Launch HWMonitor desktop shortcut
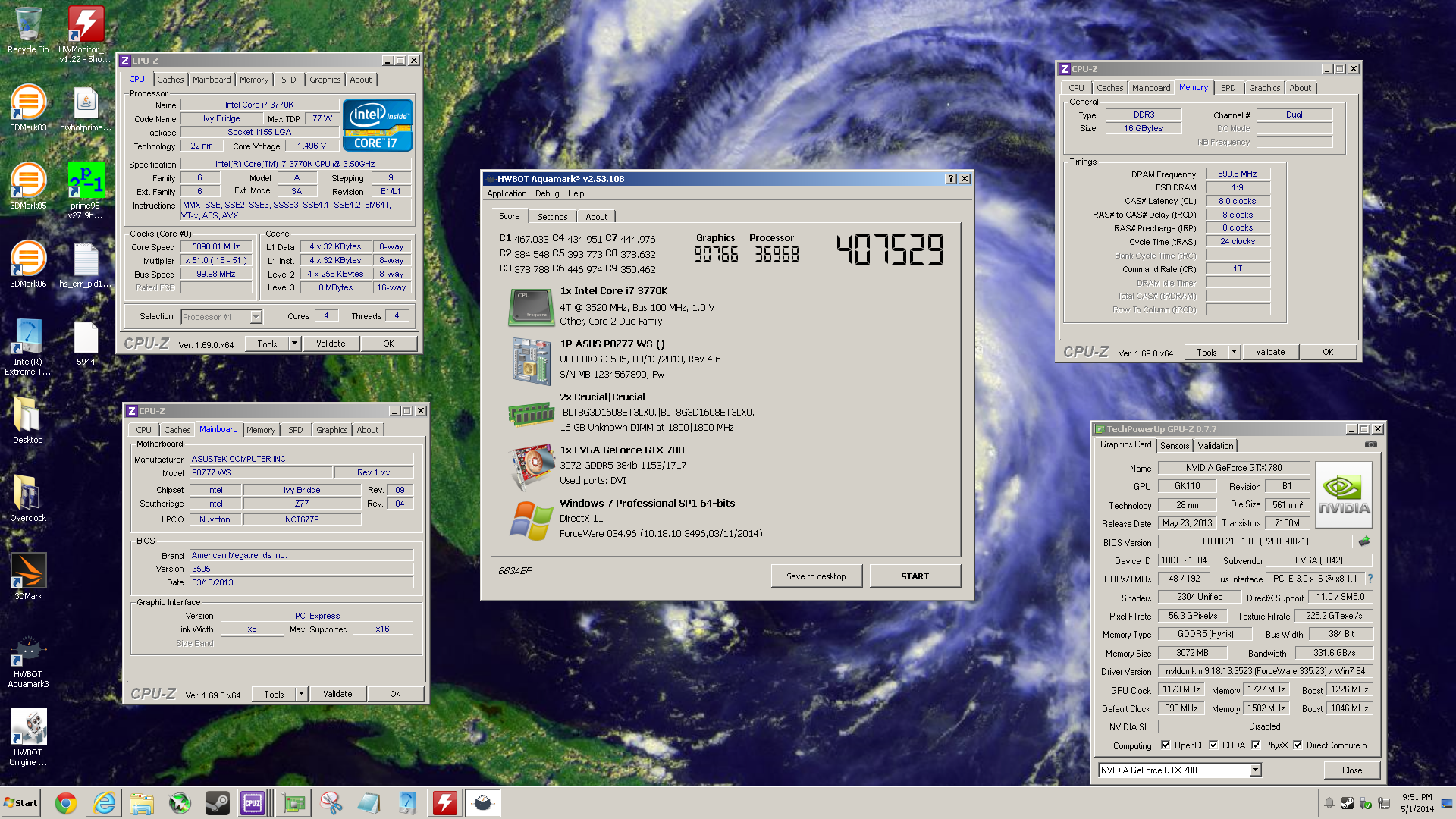 [86, 34]
